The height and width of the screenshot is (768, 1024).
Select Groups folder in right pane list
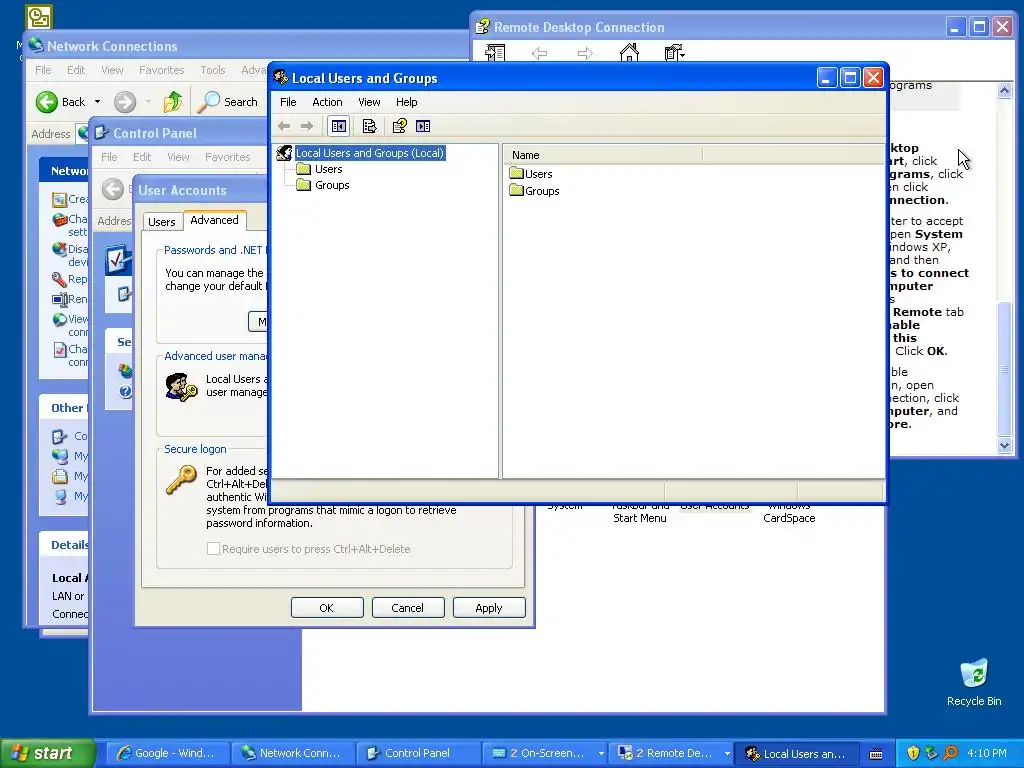pyautogui.click(x=534, y=191)
